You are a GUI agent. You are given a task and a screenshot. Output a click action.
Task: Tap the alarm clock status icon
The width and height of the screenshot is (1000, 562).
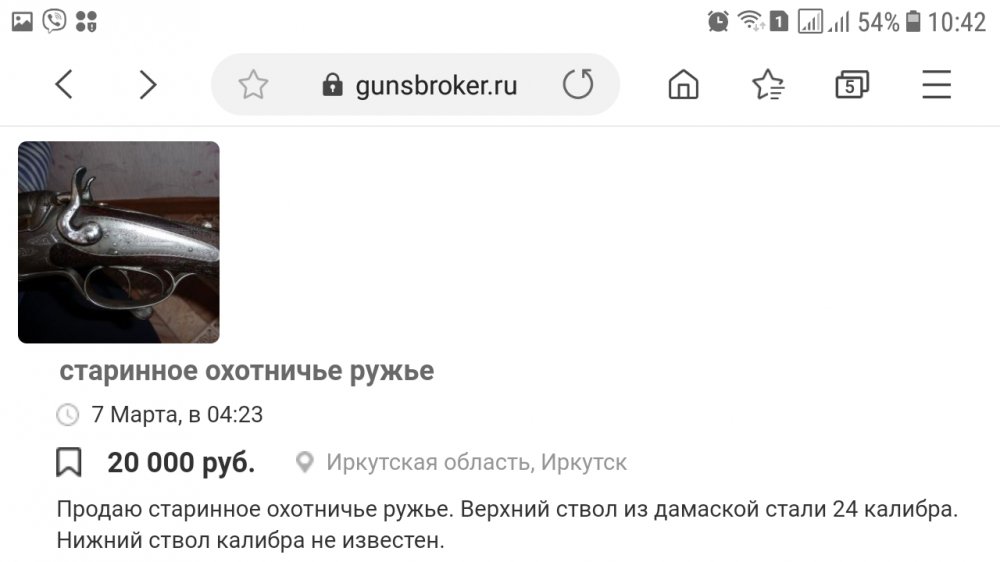point(718,21)
